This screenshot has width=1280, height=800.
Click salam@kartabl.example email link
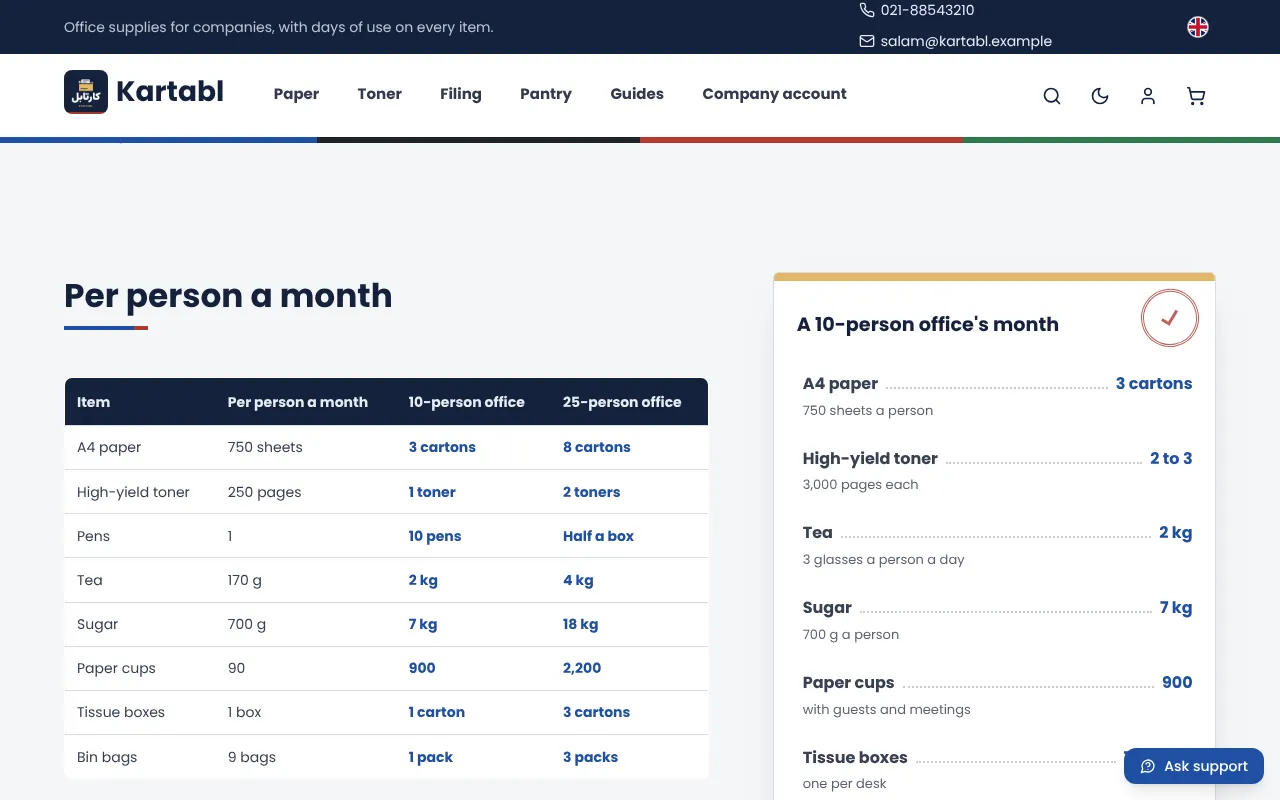click(966, 42)
